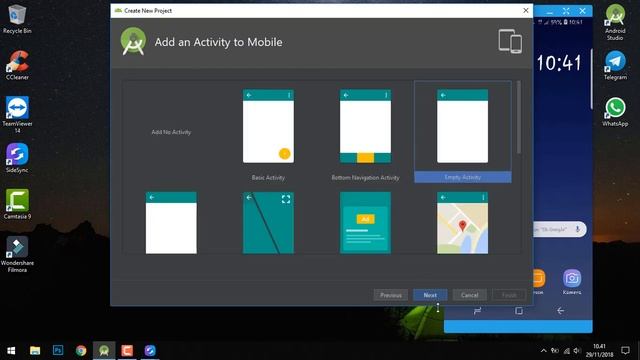Open Camtasia 9 desktop shortcut
The image size is (640, 360).
(17, 204)
